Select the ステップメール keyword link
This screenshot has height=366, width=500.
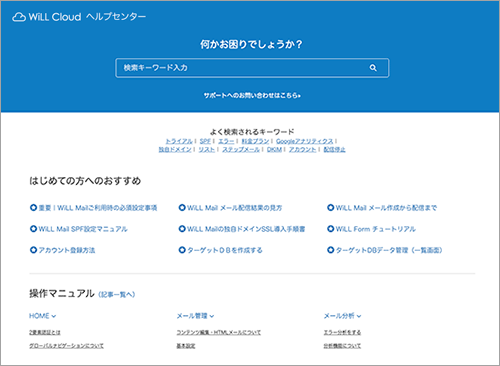(x=241, y=150)
